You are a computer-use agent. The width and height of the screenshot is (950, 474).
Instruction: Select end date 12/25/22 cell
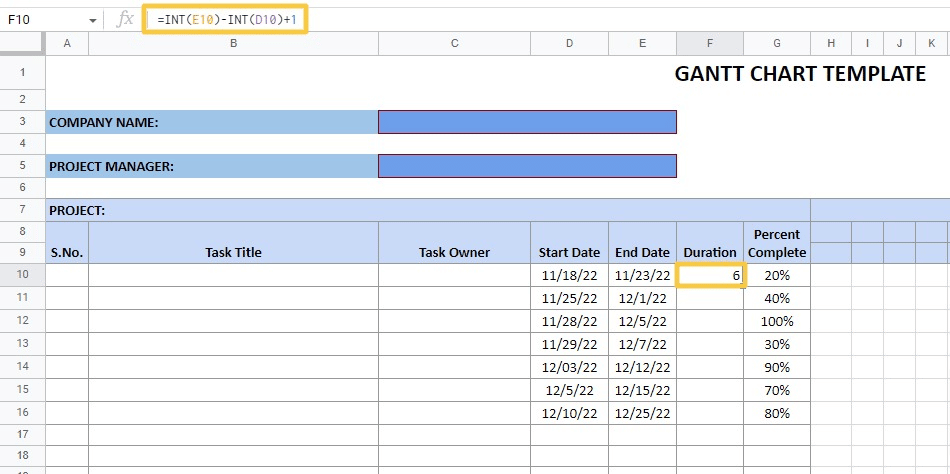coord(642,413)
